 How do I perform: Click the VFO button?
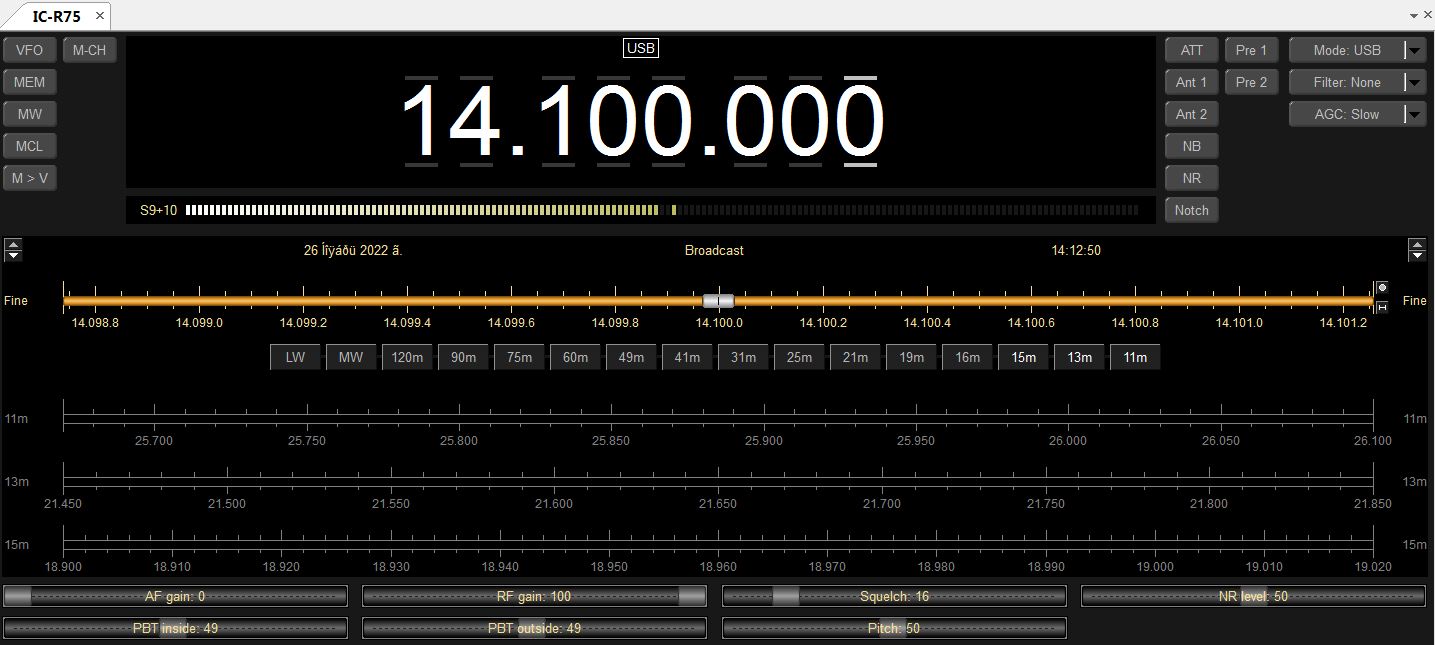click(x=30, y=50)
